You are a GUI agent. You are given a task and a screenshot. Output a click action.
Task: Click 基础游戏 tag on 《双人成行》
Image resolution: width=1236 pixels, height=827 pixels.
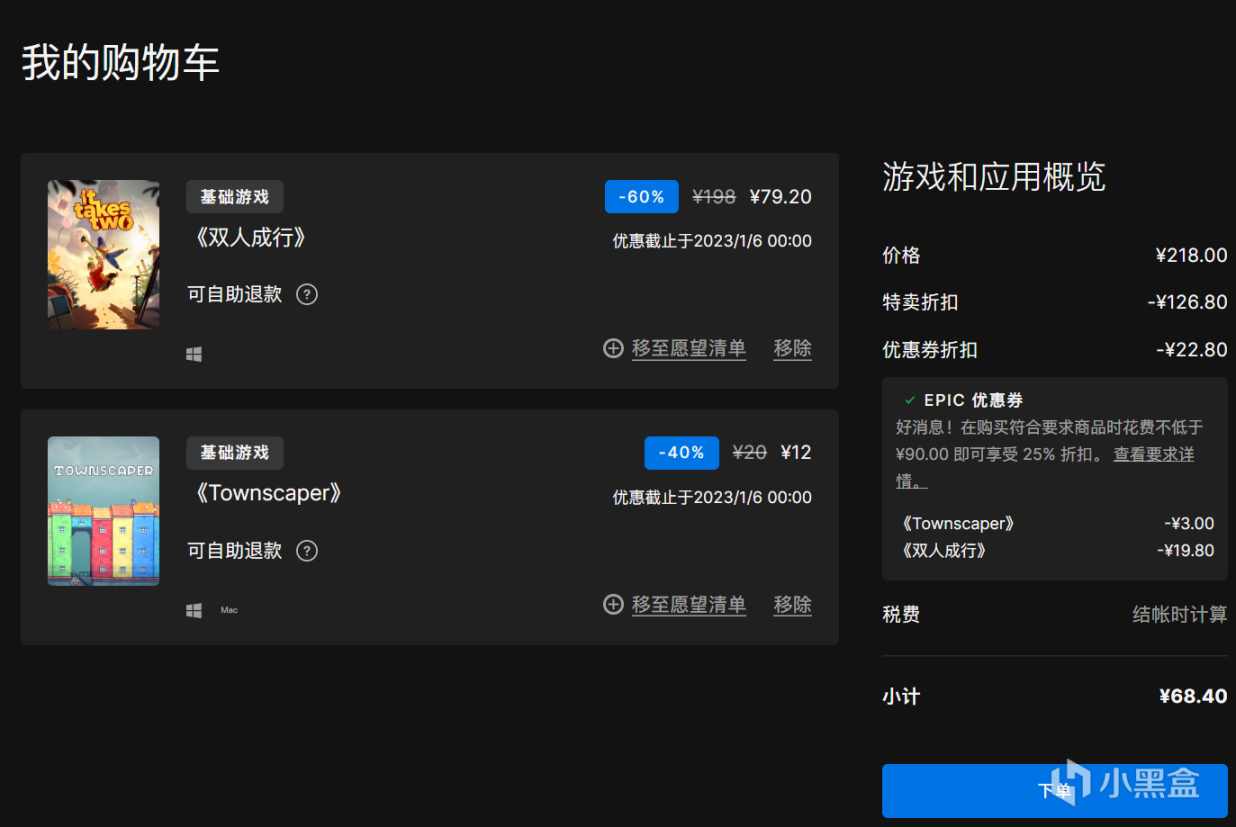point(235,197)
